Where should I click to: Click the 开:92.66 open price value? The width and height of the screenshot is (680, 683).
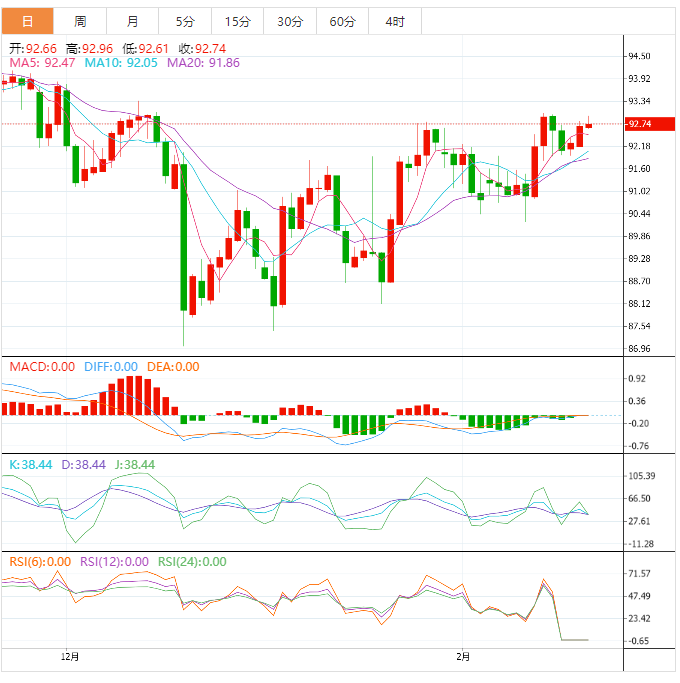coord(33,48)
